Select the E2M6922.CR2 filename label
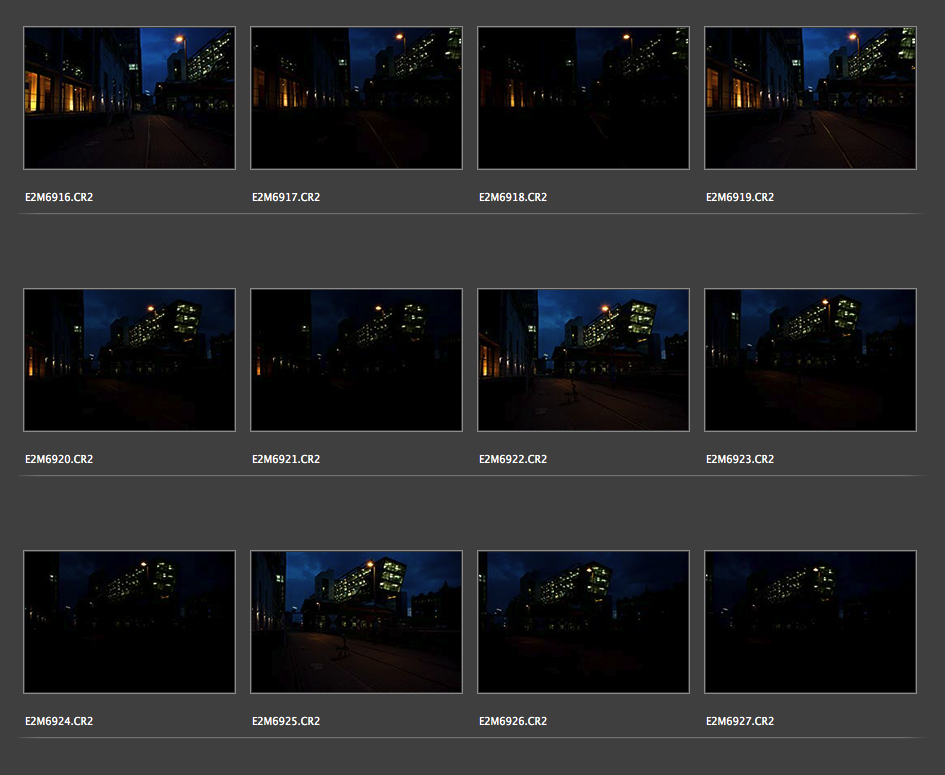 click(513, 460)
